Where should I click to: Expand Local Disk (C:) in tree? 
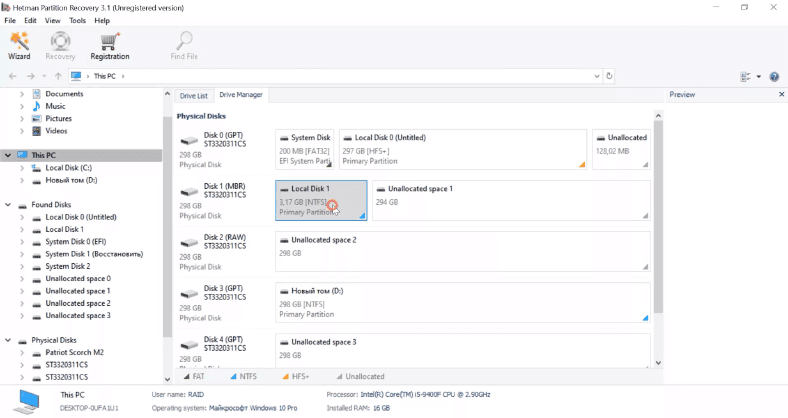tap(22, 168)
